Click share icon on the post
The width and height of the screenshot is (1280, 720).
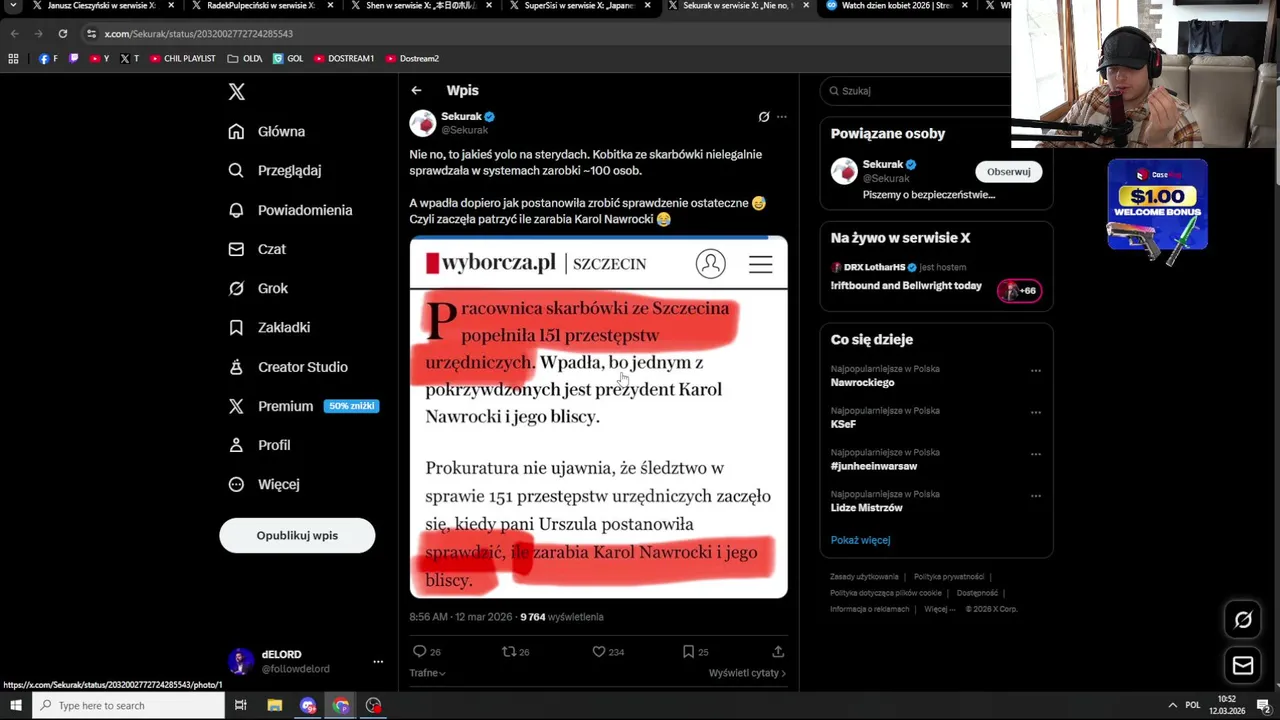pyautogui.click(x=778, y=651)
